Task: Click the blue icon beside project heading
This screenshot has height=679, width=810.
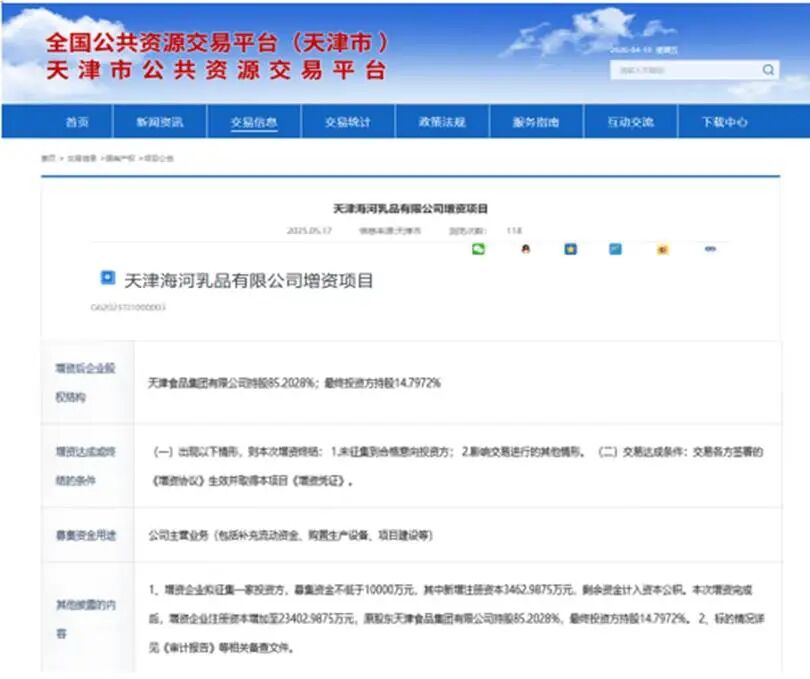Action: 107,279
